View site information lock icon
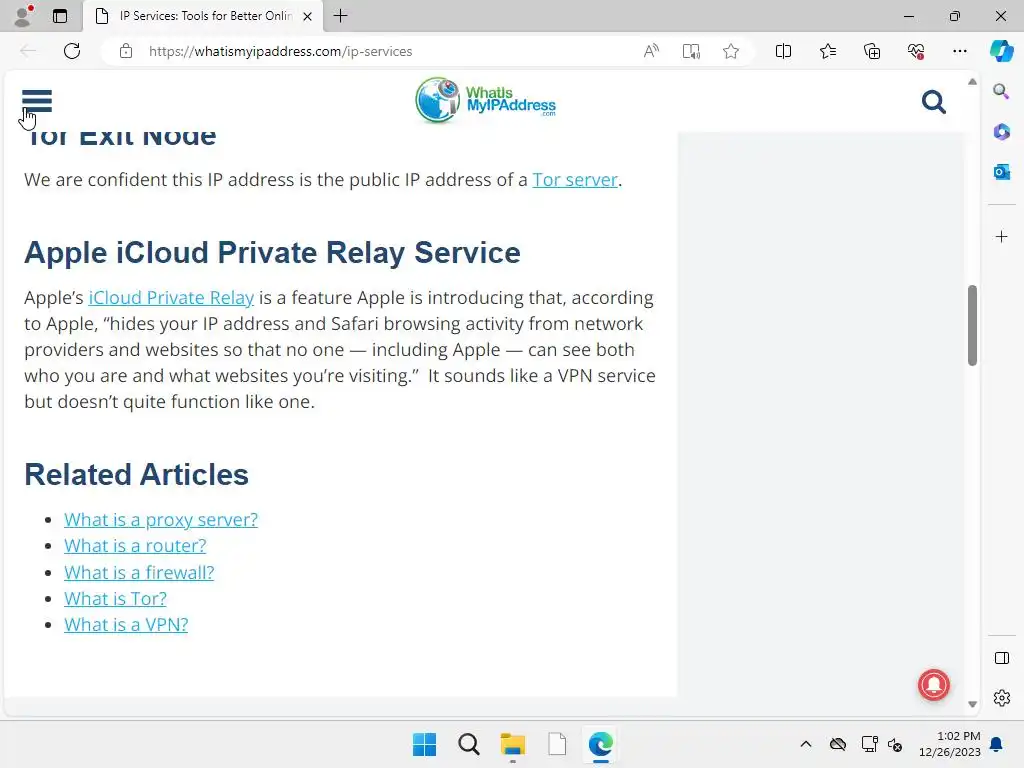This screenshot has height=768, width=1024. coord(126,51)
